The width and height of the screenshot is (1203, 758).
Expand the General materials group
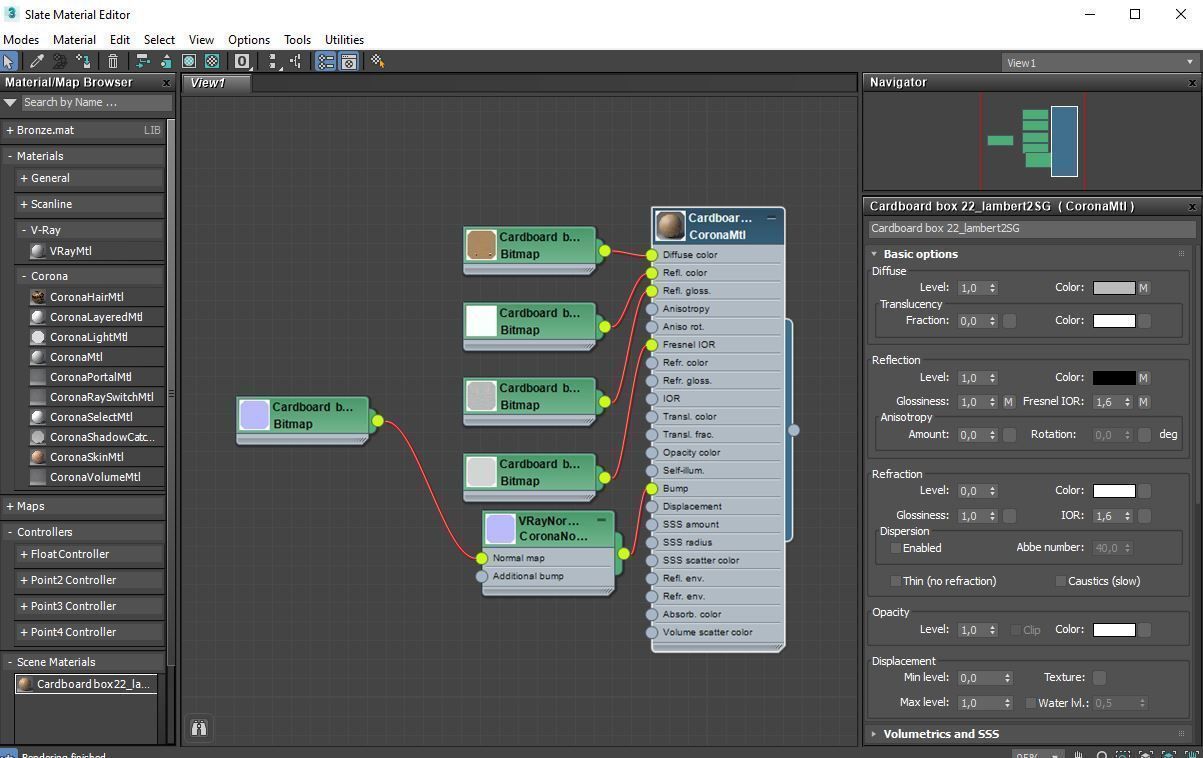point(24,178)
